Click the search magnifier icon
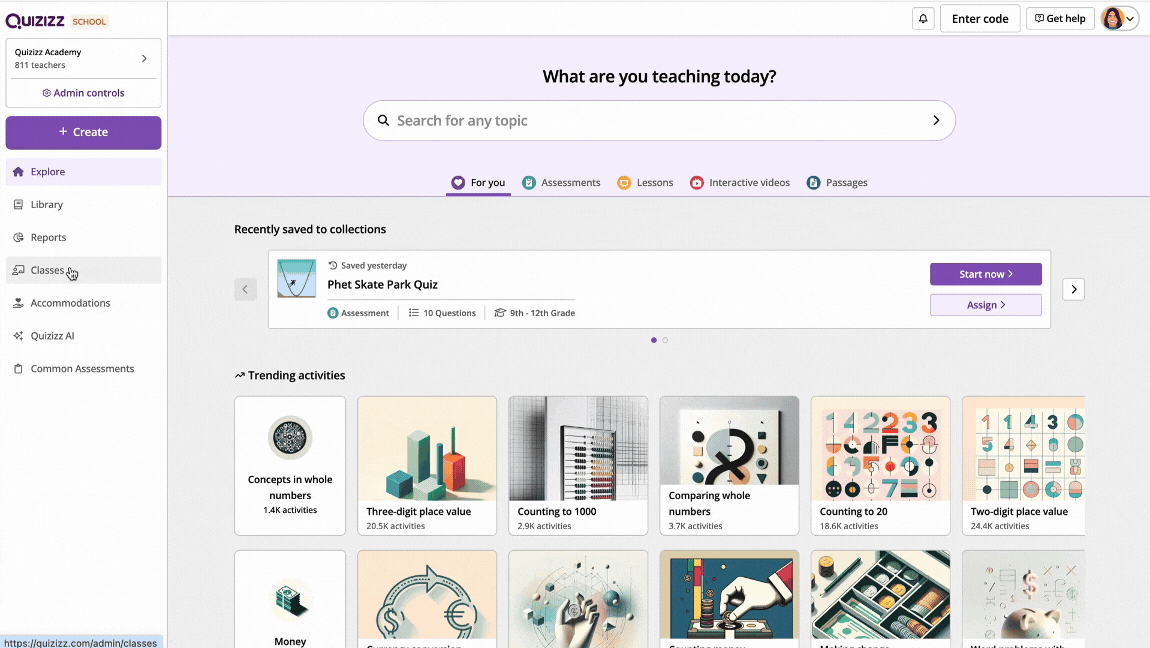Screen dimensions: 1150x648 coord(384,120)
